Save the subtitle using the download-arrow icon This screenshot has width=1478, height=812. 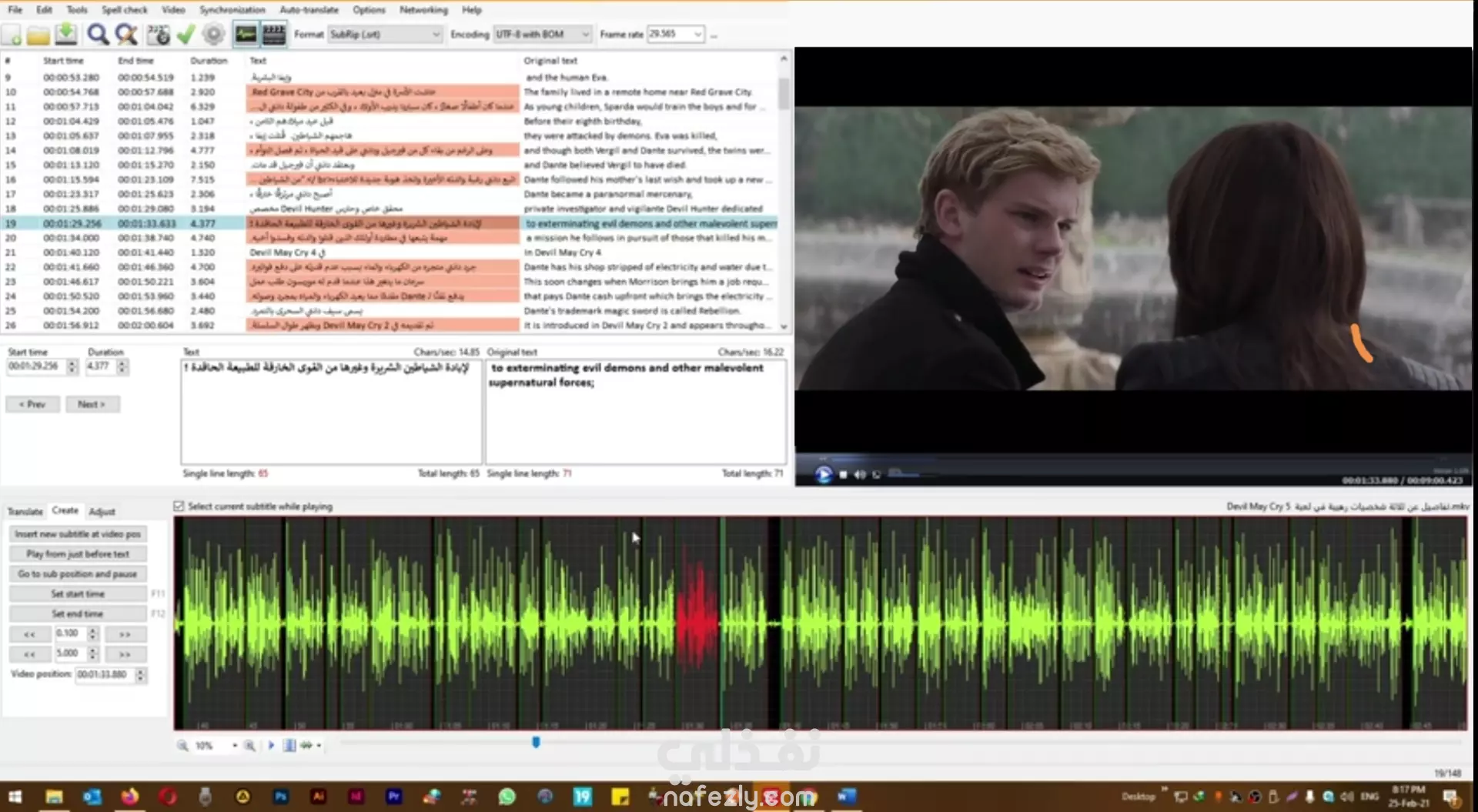(x=66, y=35)
